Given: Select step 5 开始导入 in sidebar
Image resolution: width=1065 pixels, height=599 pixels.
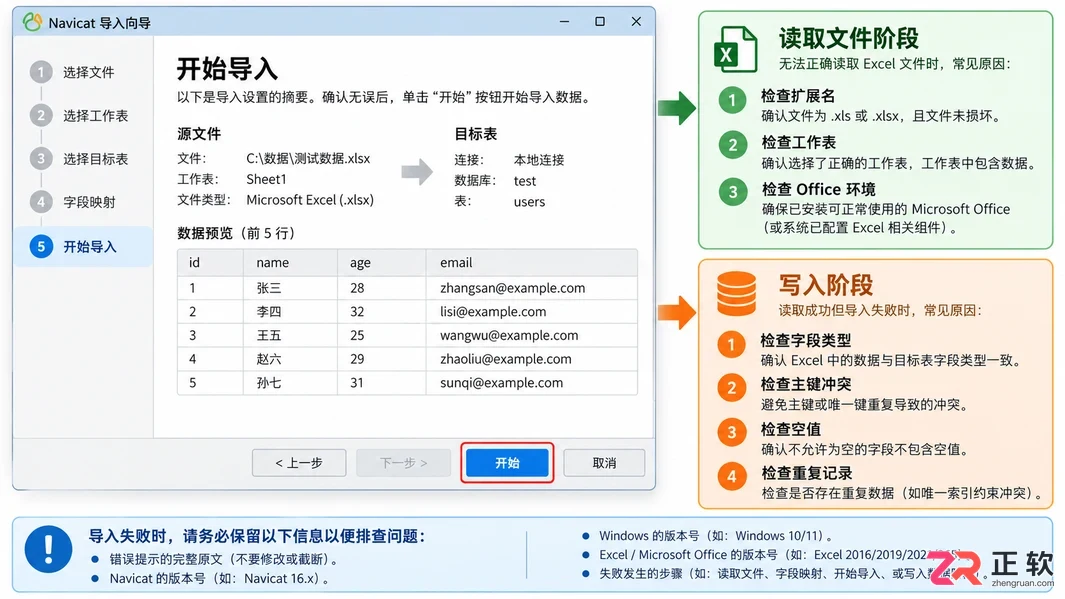Looking at the screenshot, I should pos(83,246).
